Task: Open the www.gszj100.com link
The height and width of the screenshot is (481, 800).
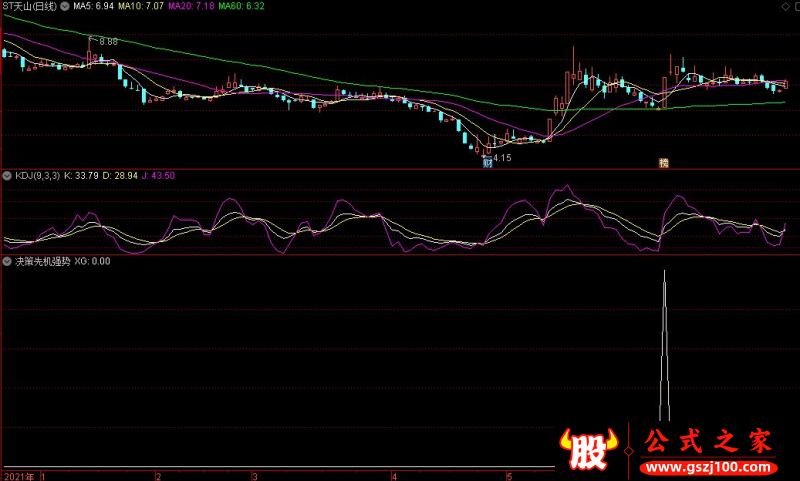Action: pyautogui.click(x=709, y=467)
